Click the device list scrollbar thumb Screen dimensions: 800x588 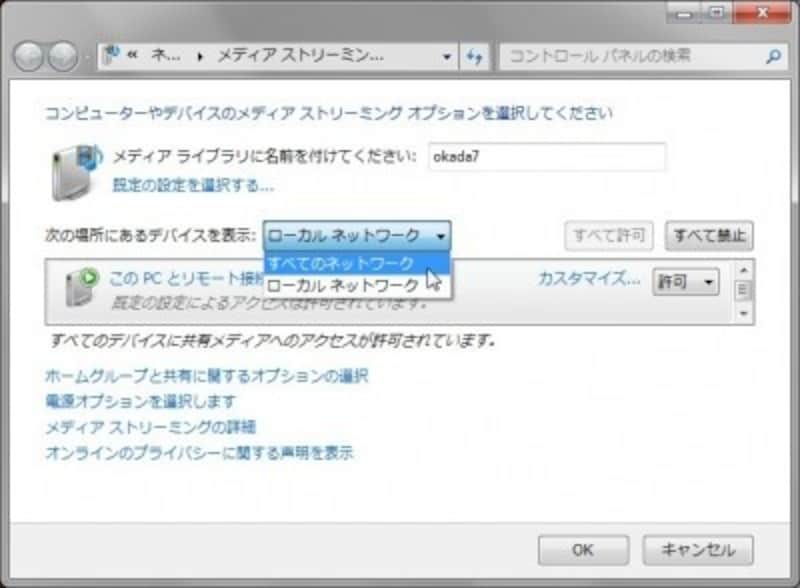(x=743, y=290)
